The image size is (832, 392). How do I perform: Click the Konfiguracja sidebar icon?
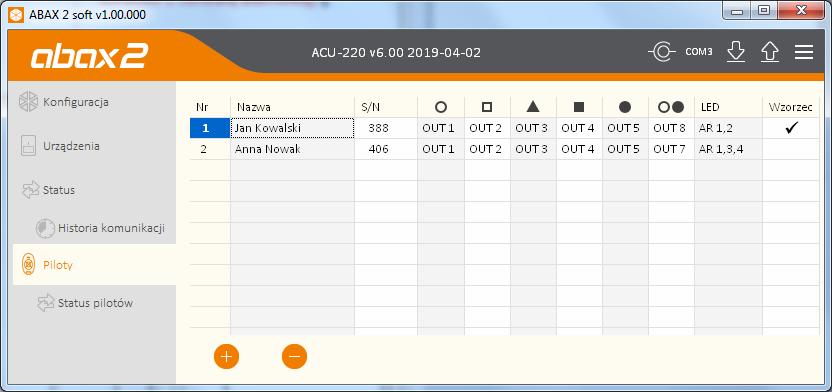[28, 102]
